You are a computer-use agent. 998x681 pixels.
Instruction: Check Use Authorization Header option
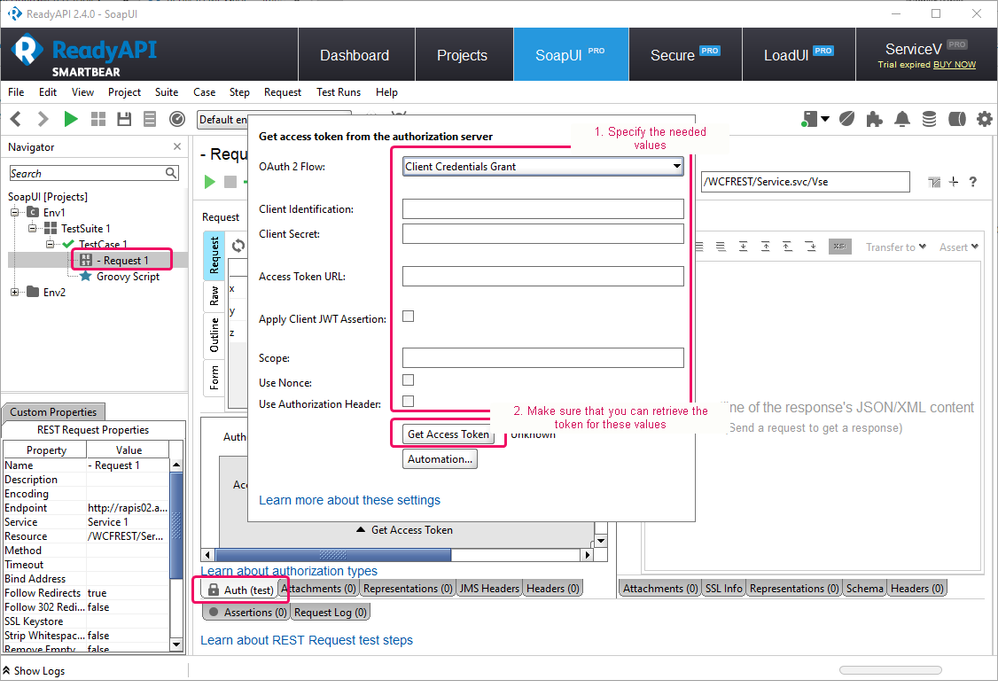pyautogui.click(x=408, y=402)
